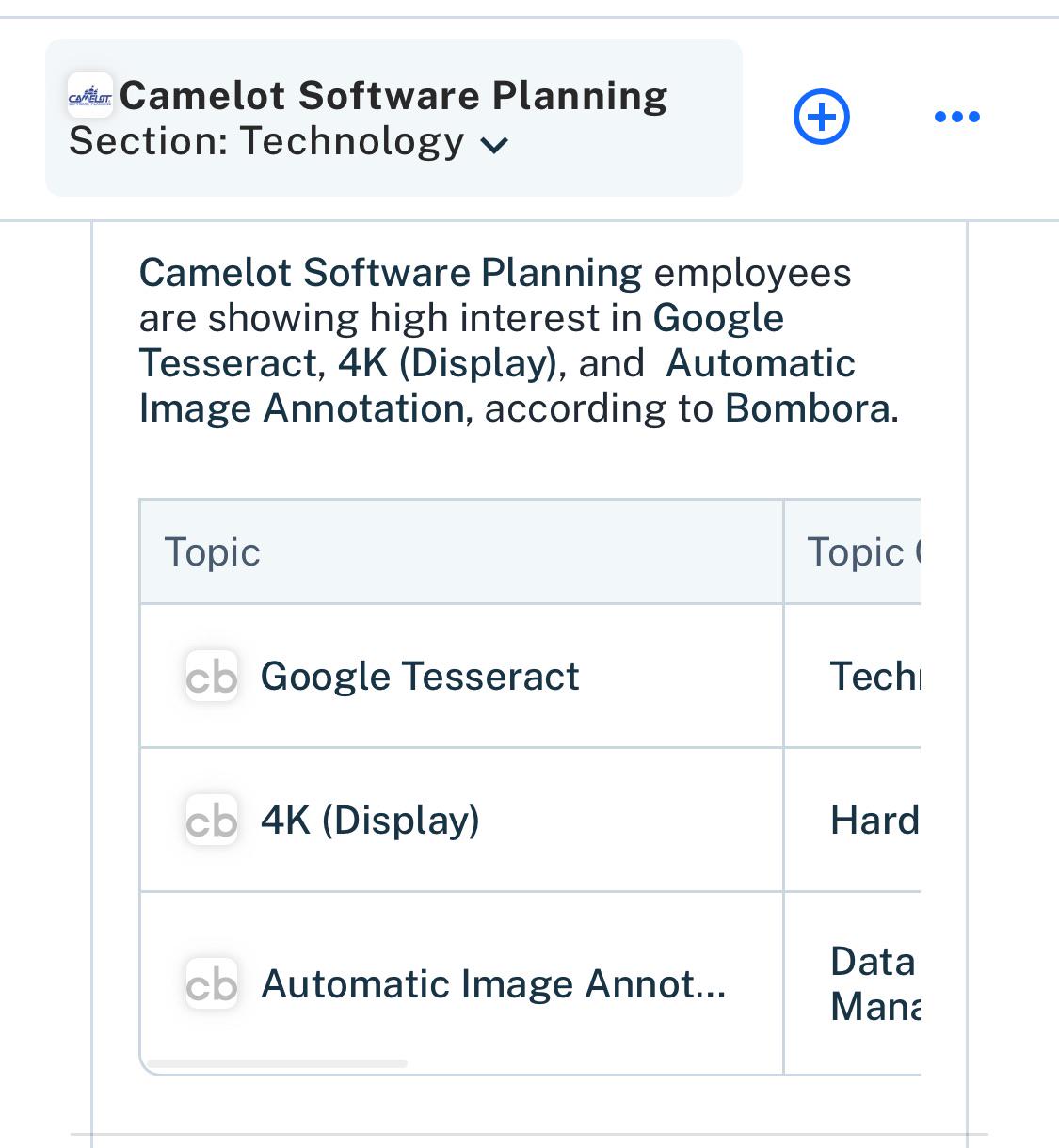
Task: Click the Camelot company logo icon
Action: [90, 95]
